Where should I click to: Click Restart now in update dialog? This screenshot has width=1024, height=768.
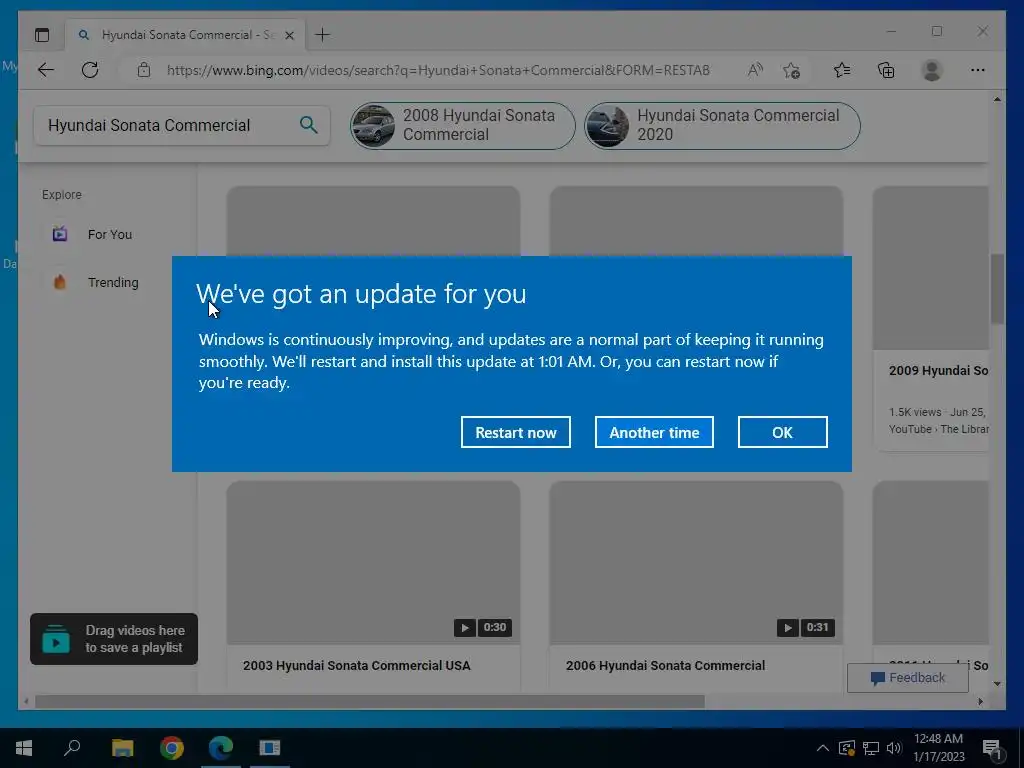[515, 432]
